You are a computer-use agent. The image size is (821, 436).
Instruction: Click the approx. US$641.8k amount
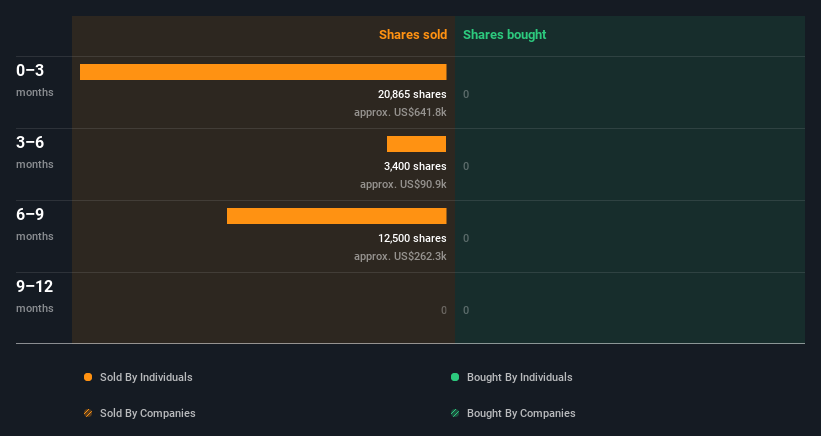tap(400, 113)
